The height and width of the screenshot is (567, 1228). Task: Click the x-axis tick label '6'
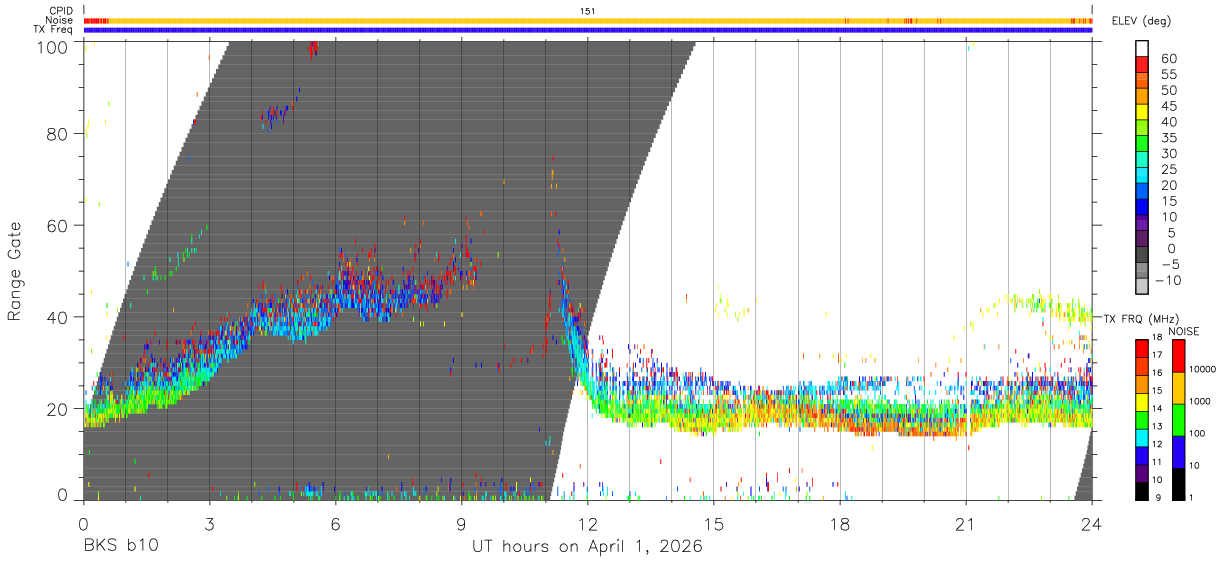[335, 522]
